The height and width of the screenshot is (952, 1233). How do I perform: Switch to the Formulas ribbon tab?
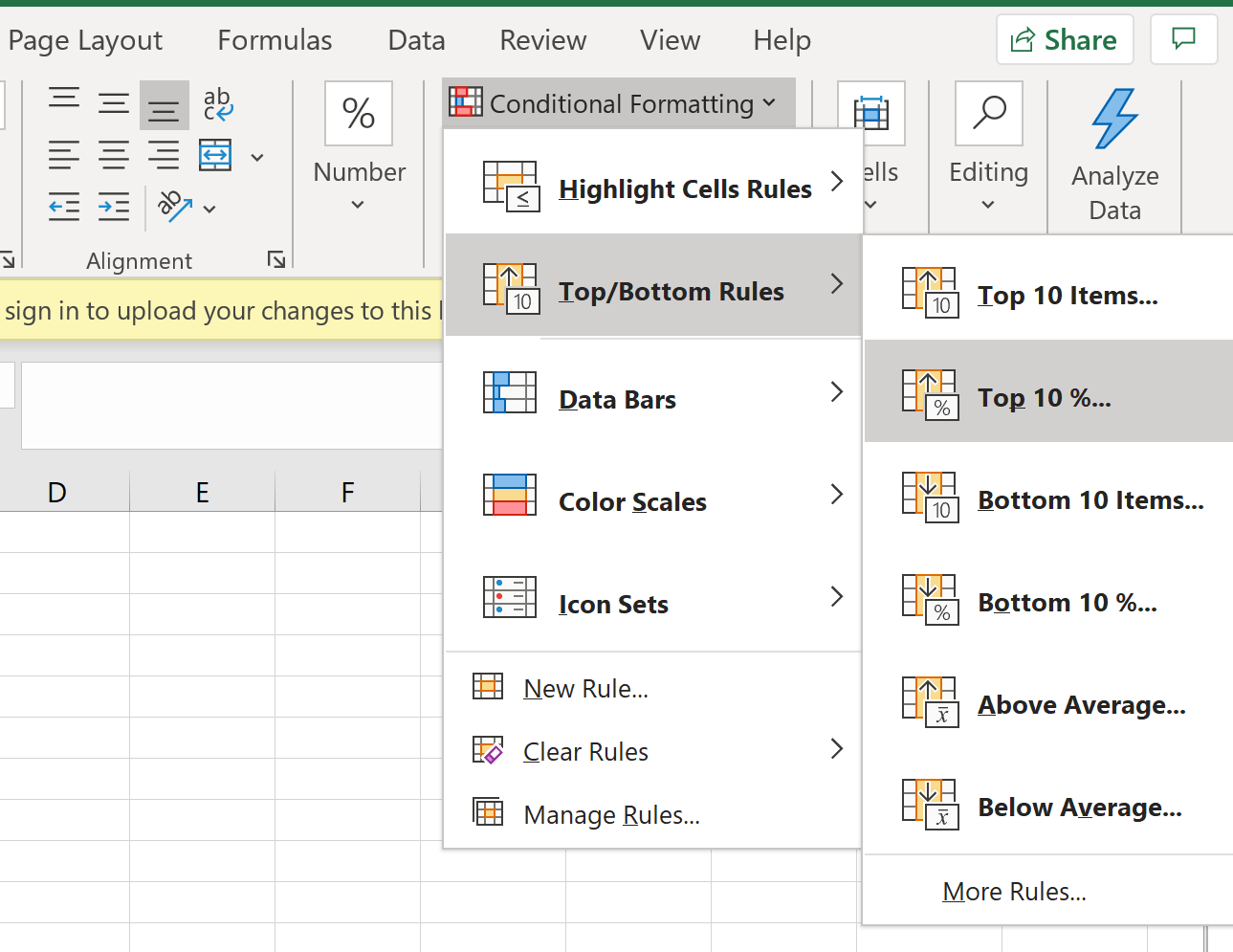point(275,39)
